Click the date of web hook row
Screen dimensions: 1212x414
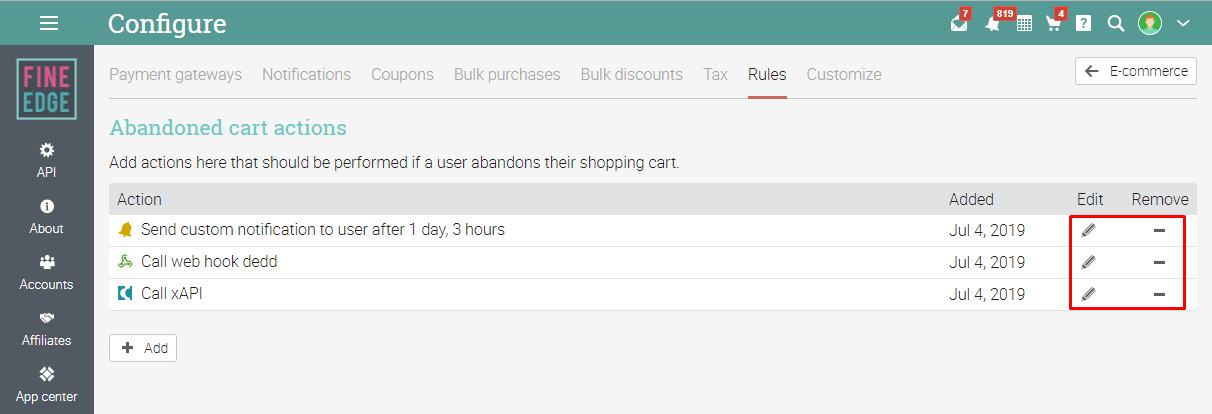pos(987,262)
